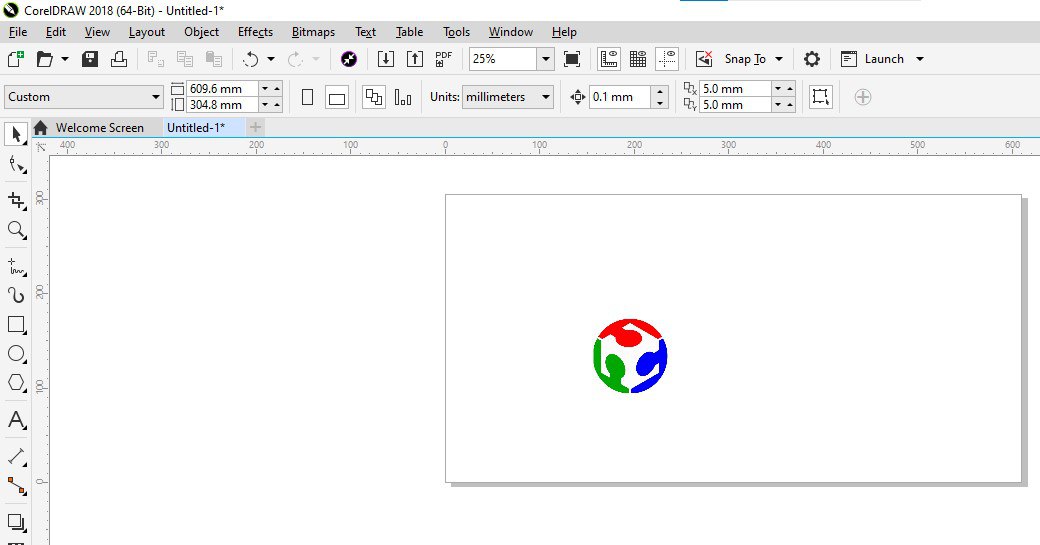Viewport: 1040px width, 545px height.
Task: Open the Units millimeters dropdown
Action: (546, 97)
